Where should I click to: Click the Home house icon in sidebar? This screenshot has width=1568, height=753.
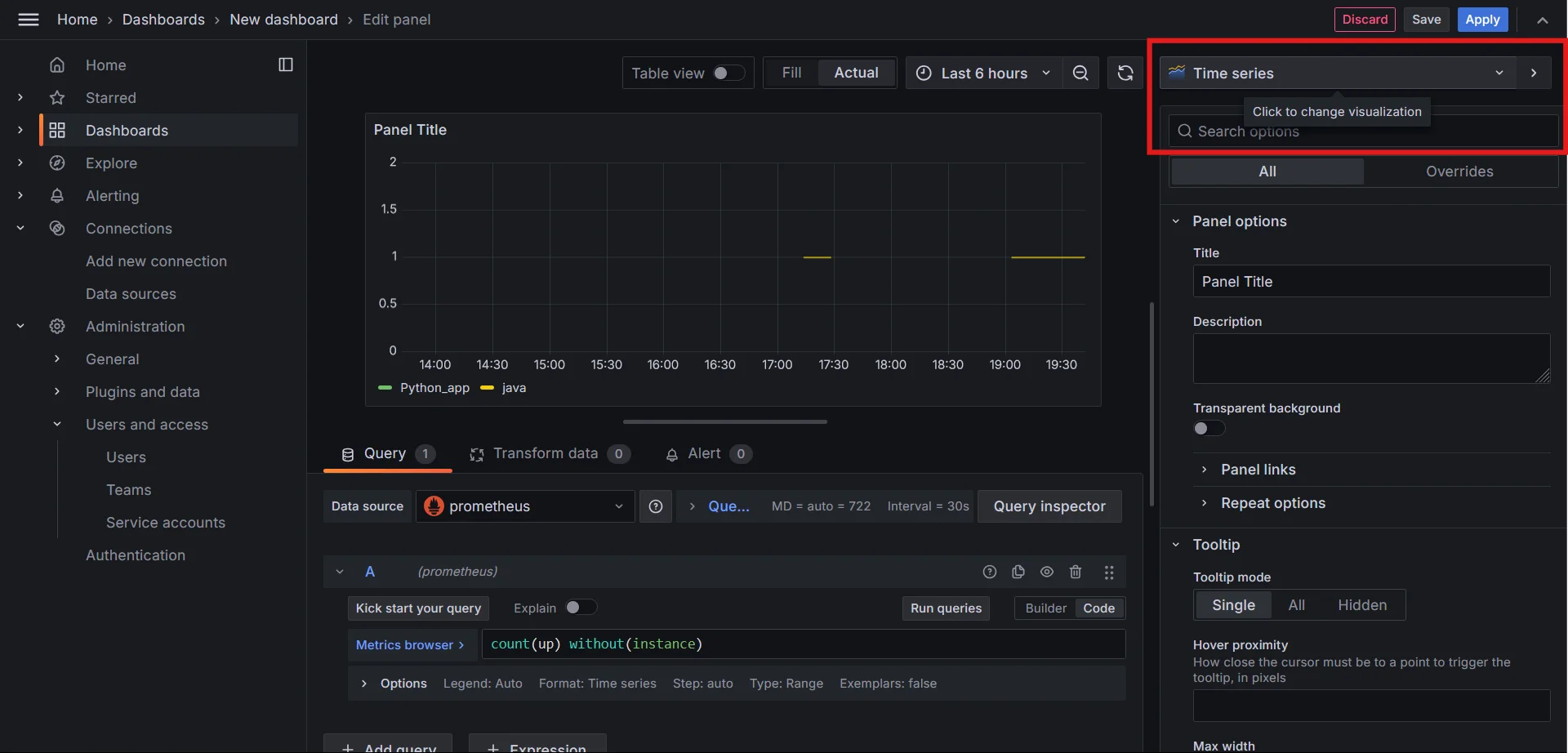(x=57, y=65)
